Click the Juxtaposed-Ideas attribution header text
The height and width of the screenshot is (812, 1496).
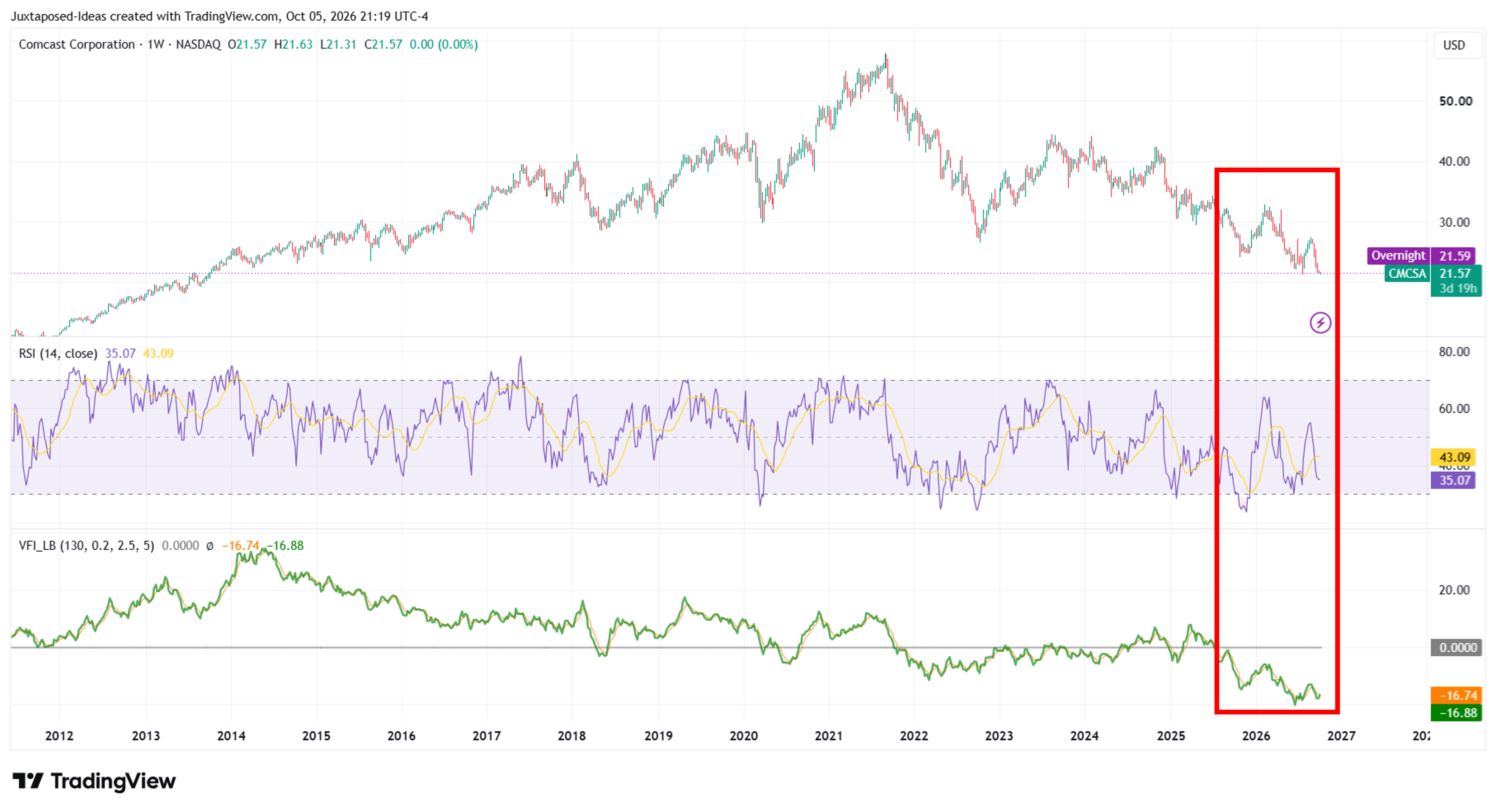(x=220, y=16)
